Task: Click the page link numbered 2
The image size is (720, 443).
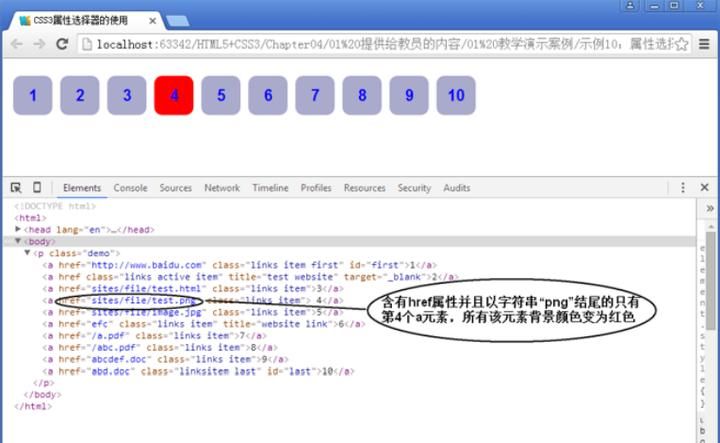Action: pos(80,95)
